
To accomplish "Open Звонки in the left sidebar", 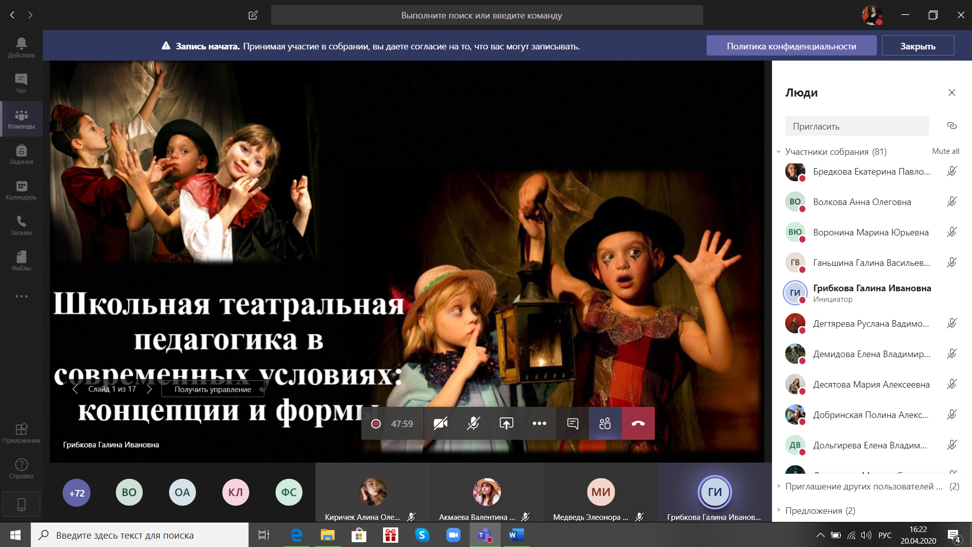I will (x=21, y=225).
